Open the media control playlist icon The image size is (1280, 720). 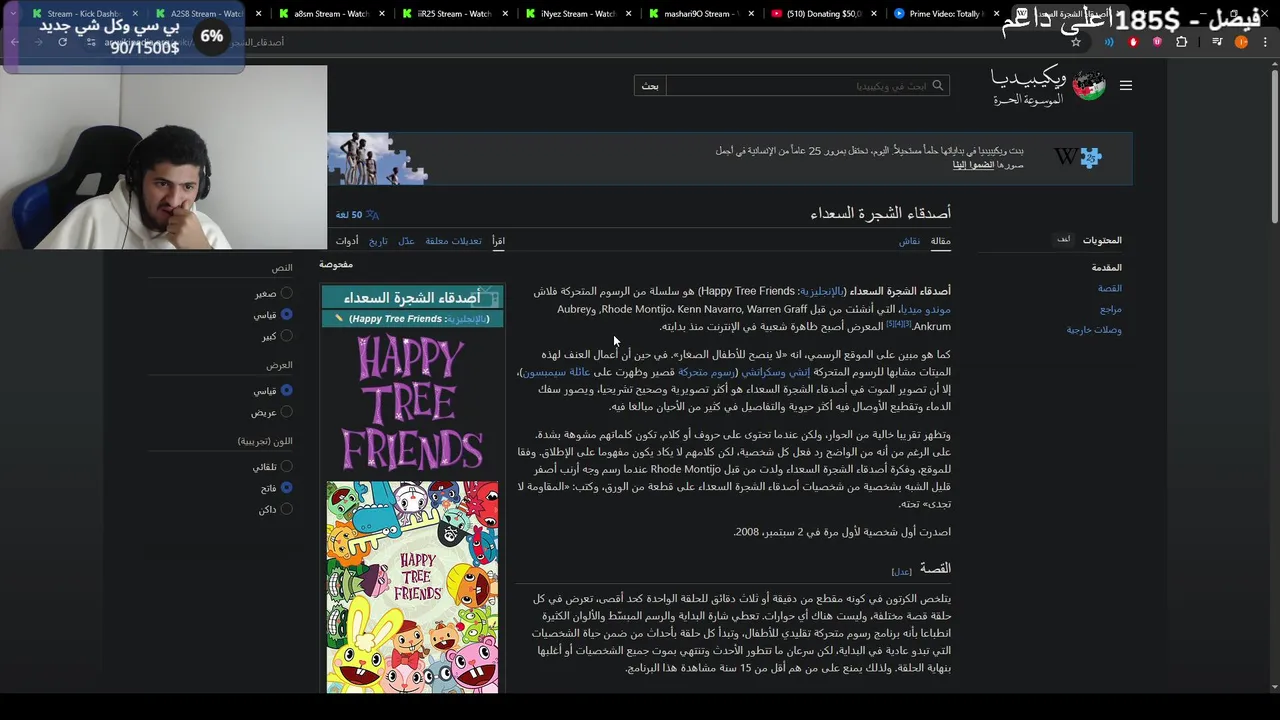pos(1217,42)
